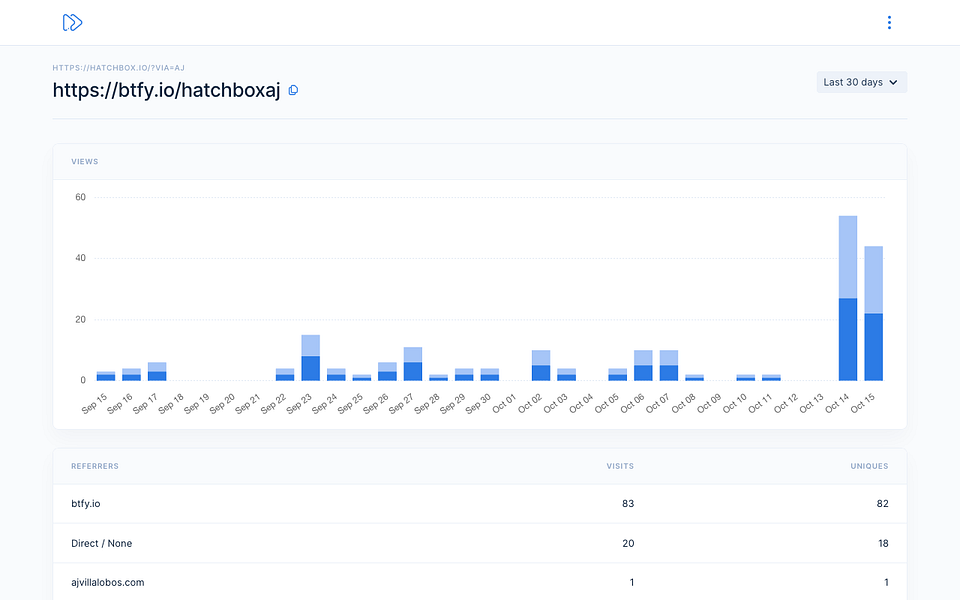
Task: Click the uniques value 18
Action: [883, 543]
